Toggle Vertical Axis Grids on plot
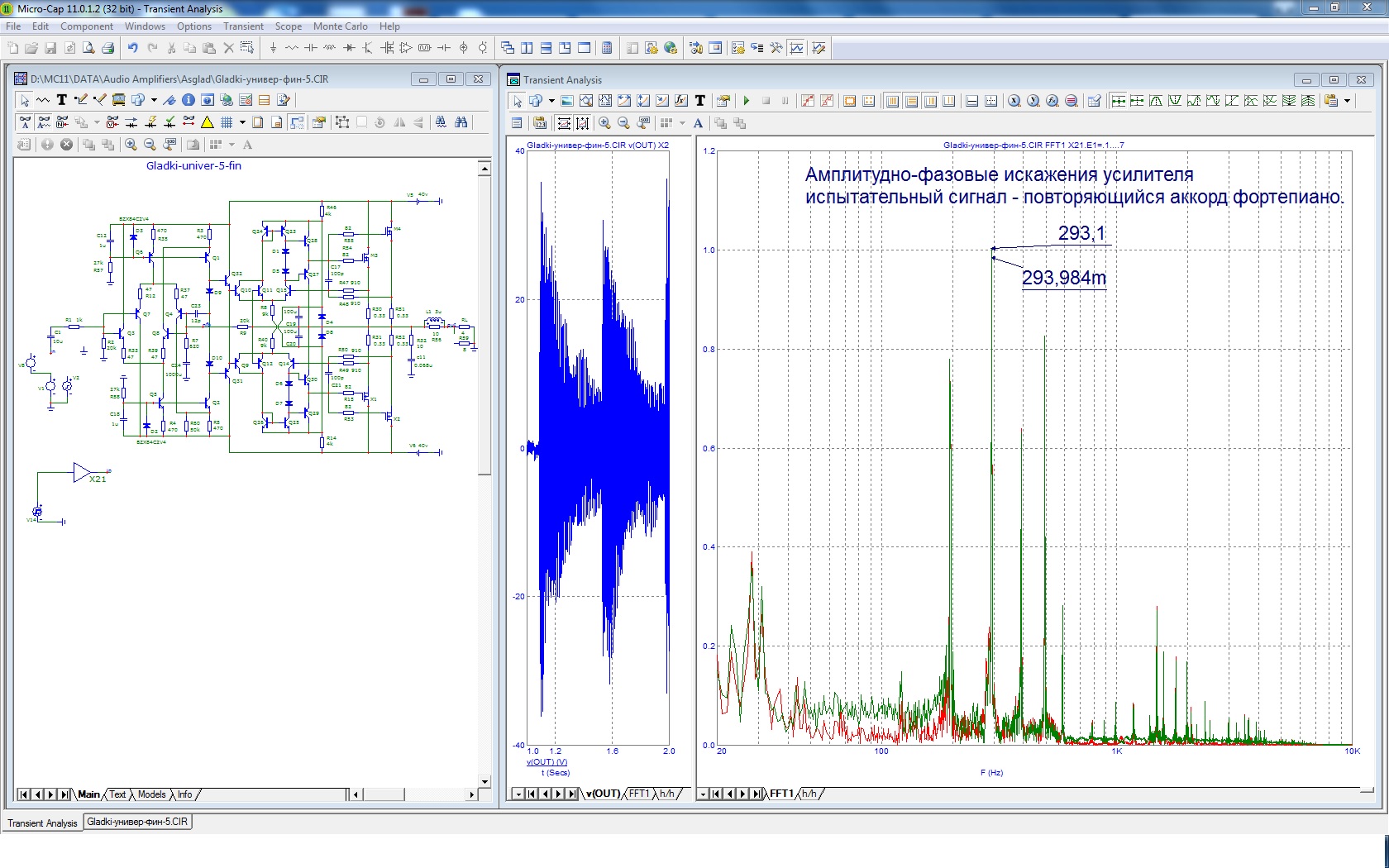1389x868 pixels. click(x=912, y=101)
